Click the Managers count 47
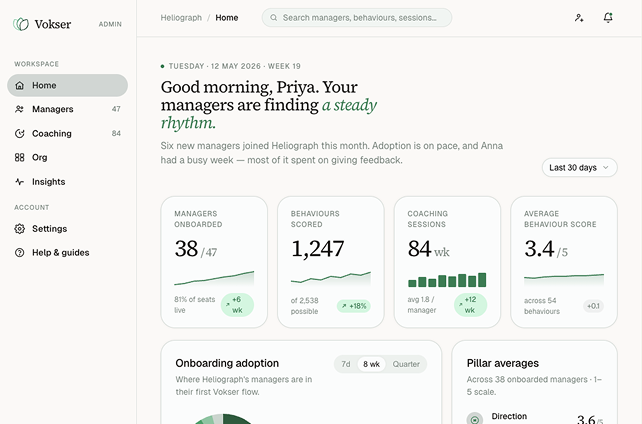 point(116,109)
